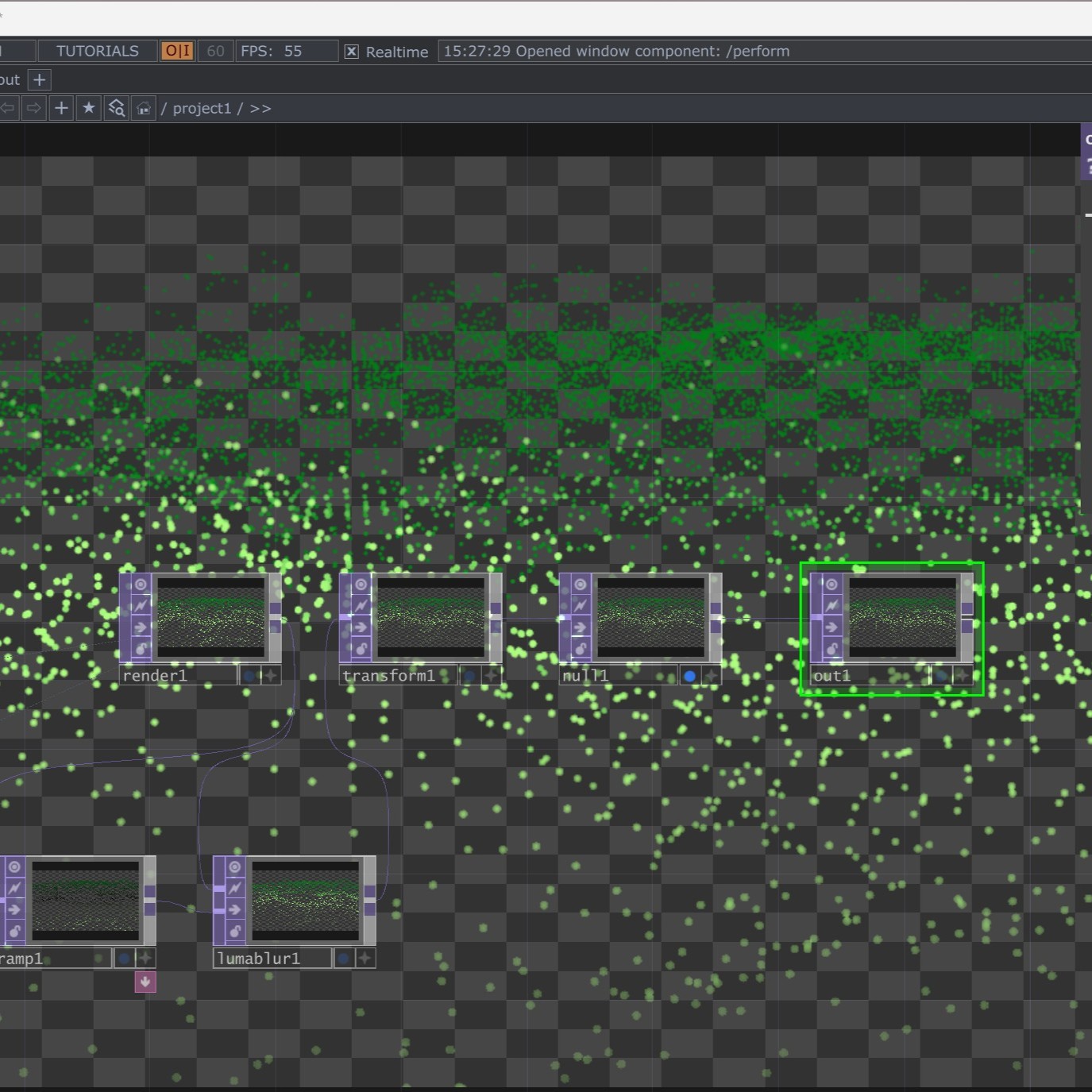This screenshot has width=1092, height=1092.
Task: Expand the path menu via >> chevron
Action: (260, 108)
